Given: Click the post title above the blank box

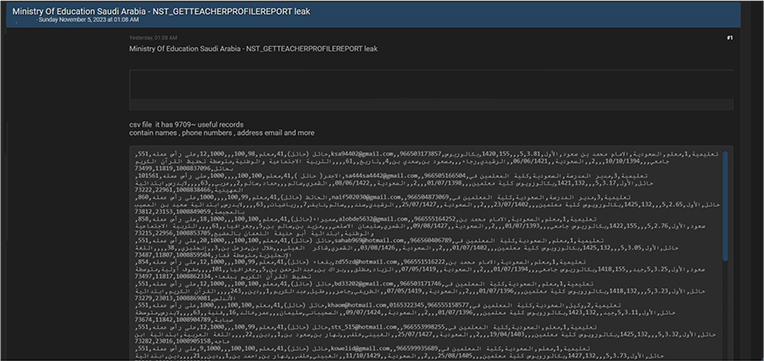Looking at the screenshot, I should [253, 49].
